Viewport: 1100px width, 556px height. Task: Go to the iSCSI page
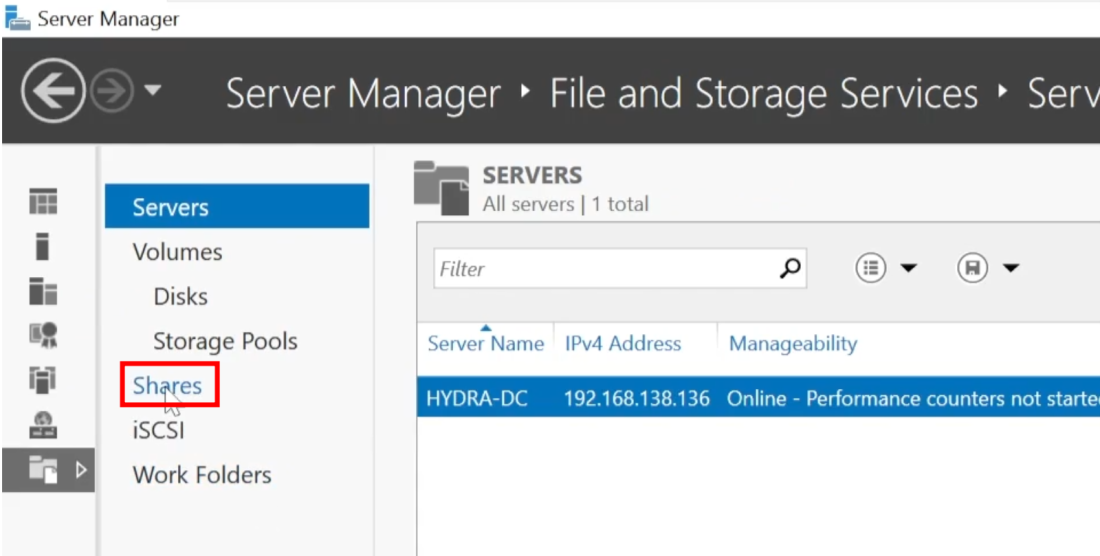pos(158,431)
